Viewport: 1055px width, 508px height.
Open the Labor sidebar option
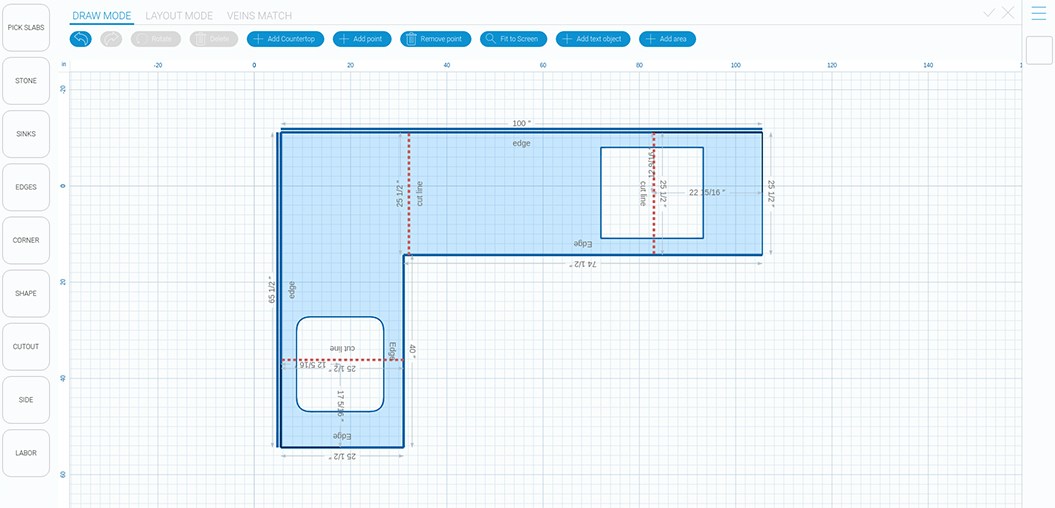coord(26,453)
